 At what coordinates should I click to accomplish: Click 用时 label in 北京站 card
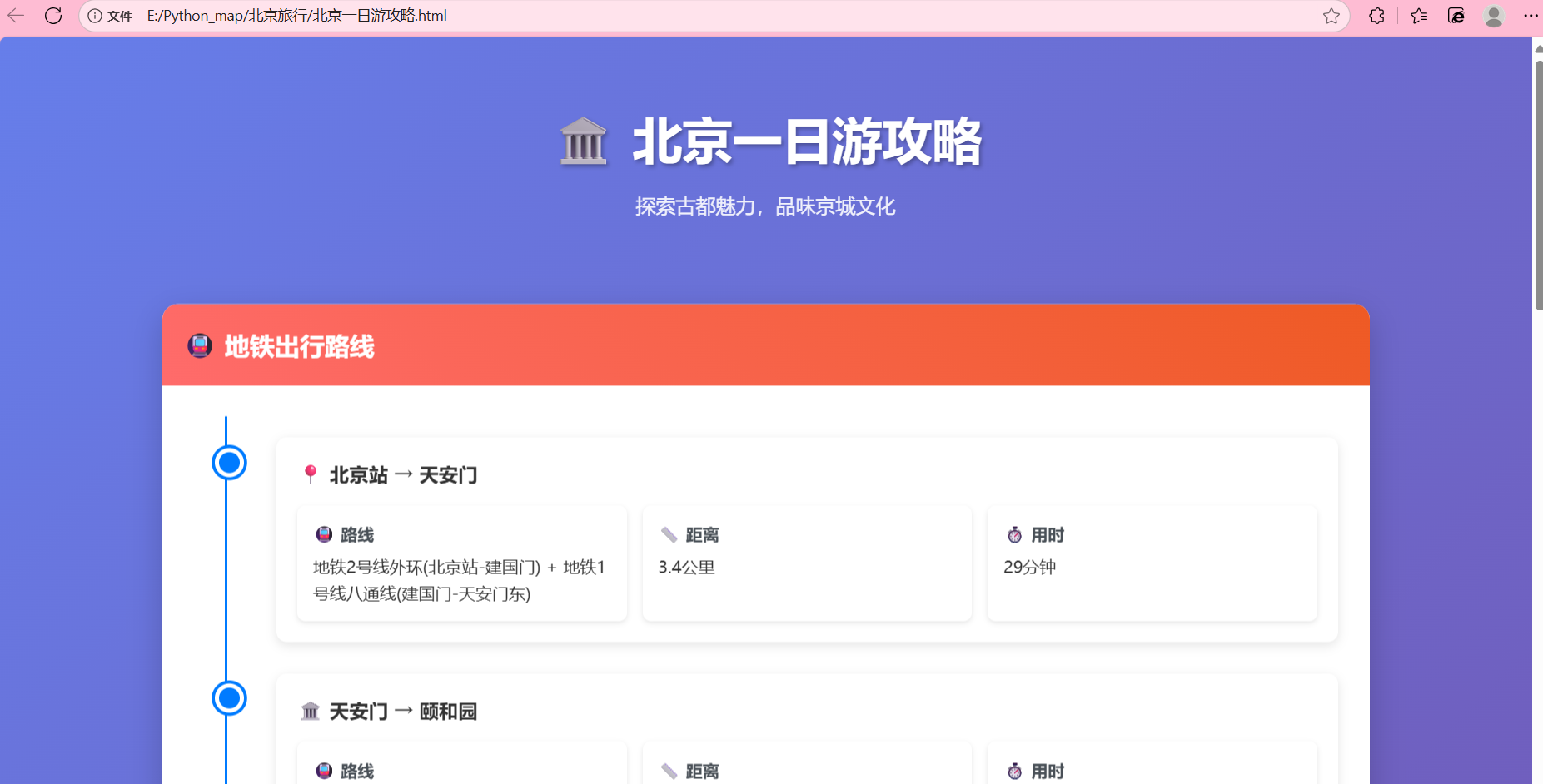pos(1048,535)
